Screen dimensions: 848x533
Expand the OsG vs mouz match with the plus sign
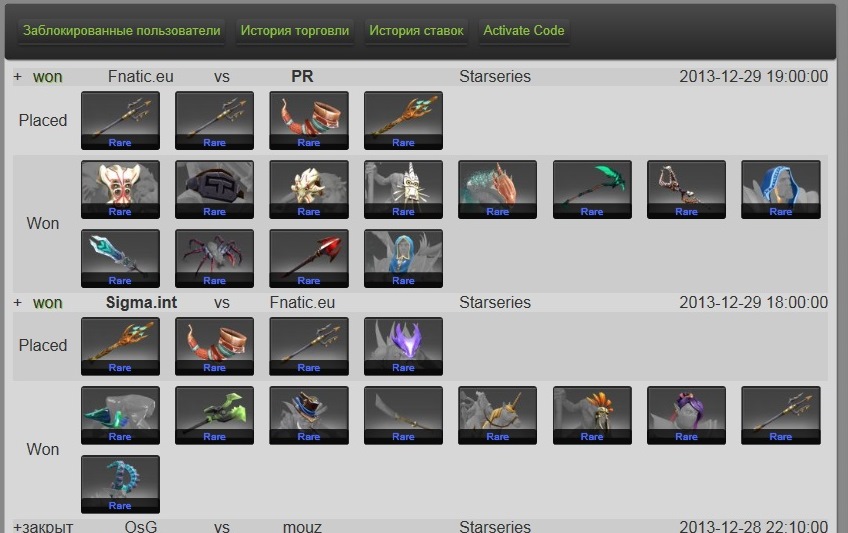(x=17, y=527)
